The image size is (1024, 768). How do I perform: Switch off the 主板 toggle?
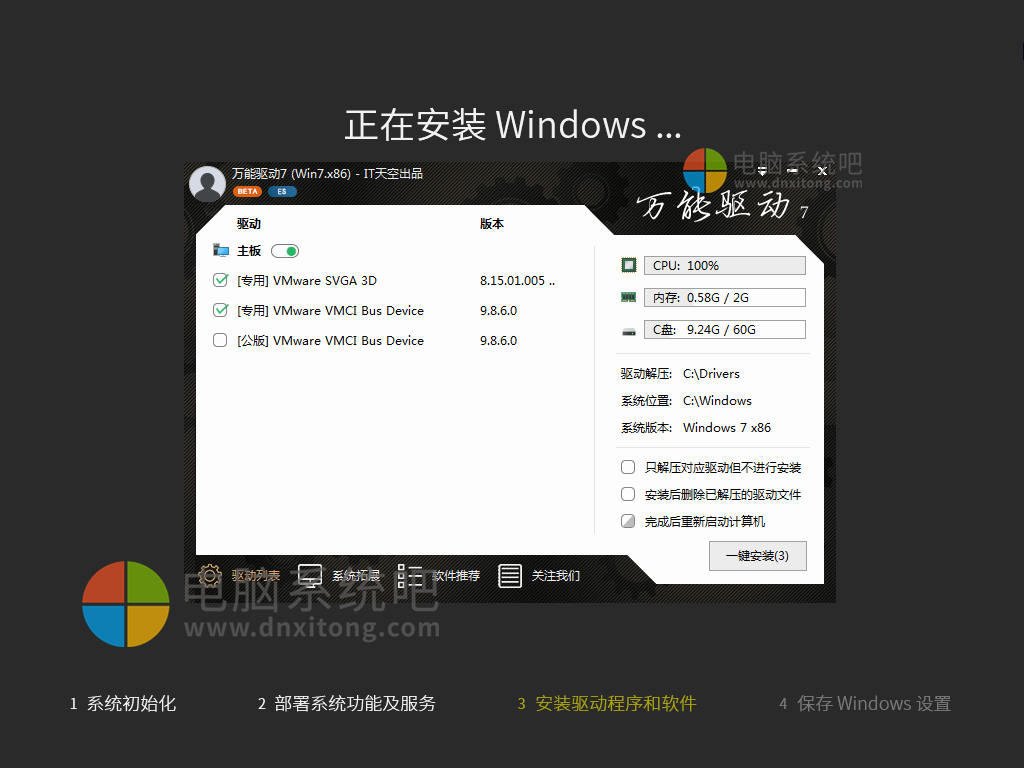284,250
